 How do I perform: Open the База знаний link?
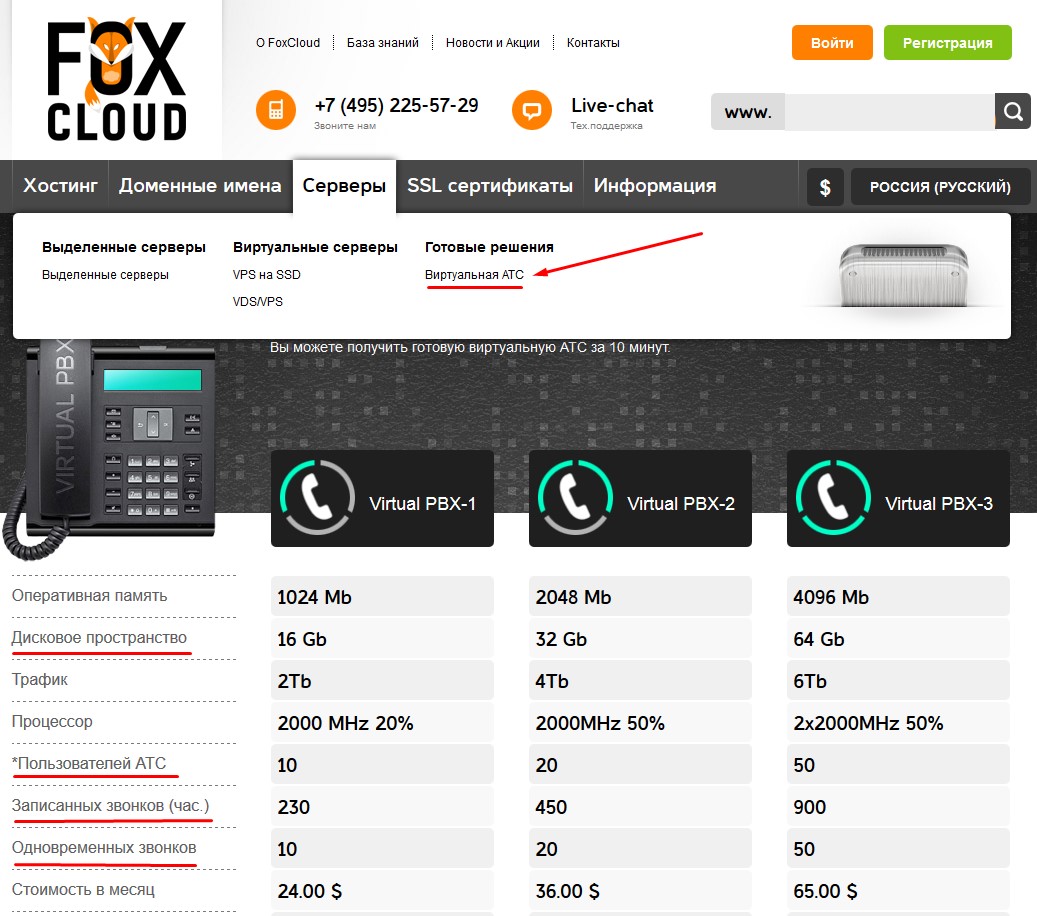point(383,43)
